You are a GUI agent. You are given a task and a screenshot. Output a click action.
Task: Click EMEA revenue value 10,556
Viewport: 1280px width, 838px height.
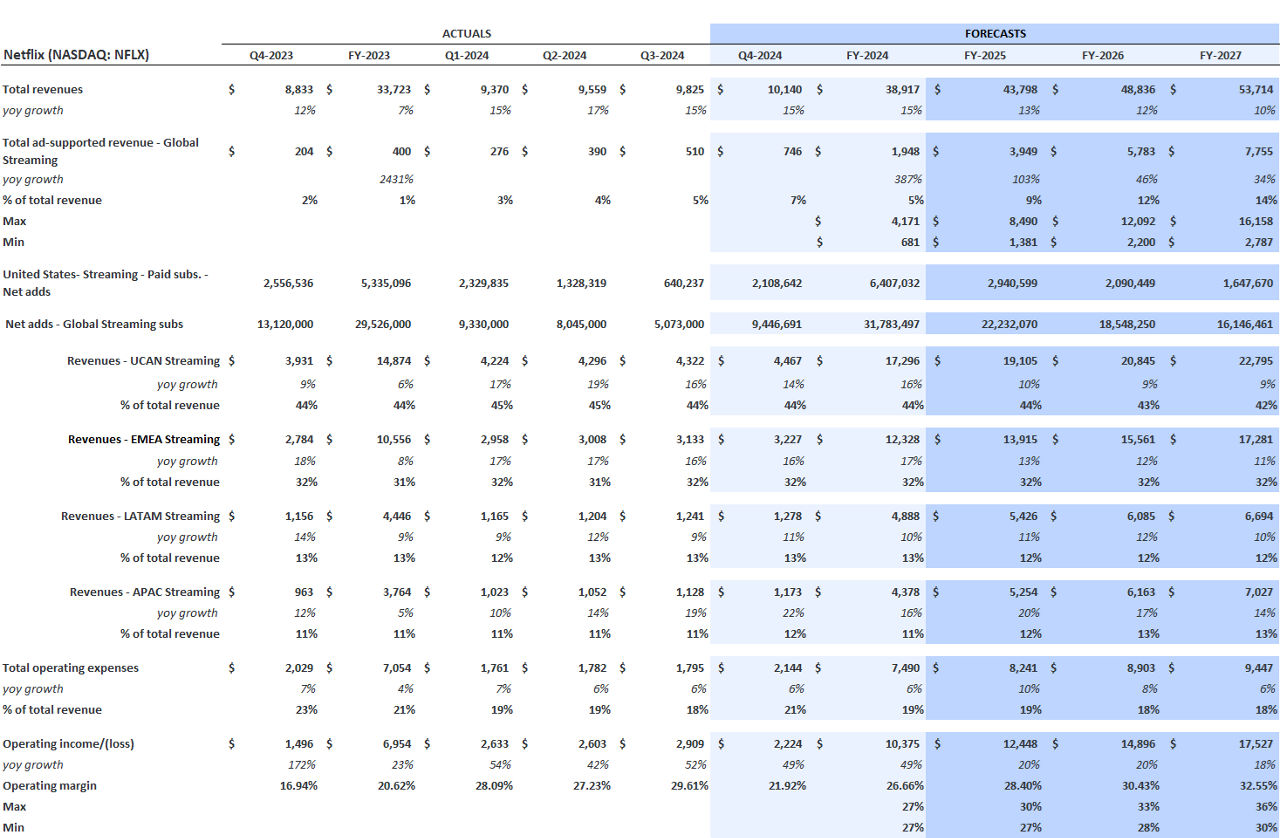[394, 439]
